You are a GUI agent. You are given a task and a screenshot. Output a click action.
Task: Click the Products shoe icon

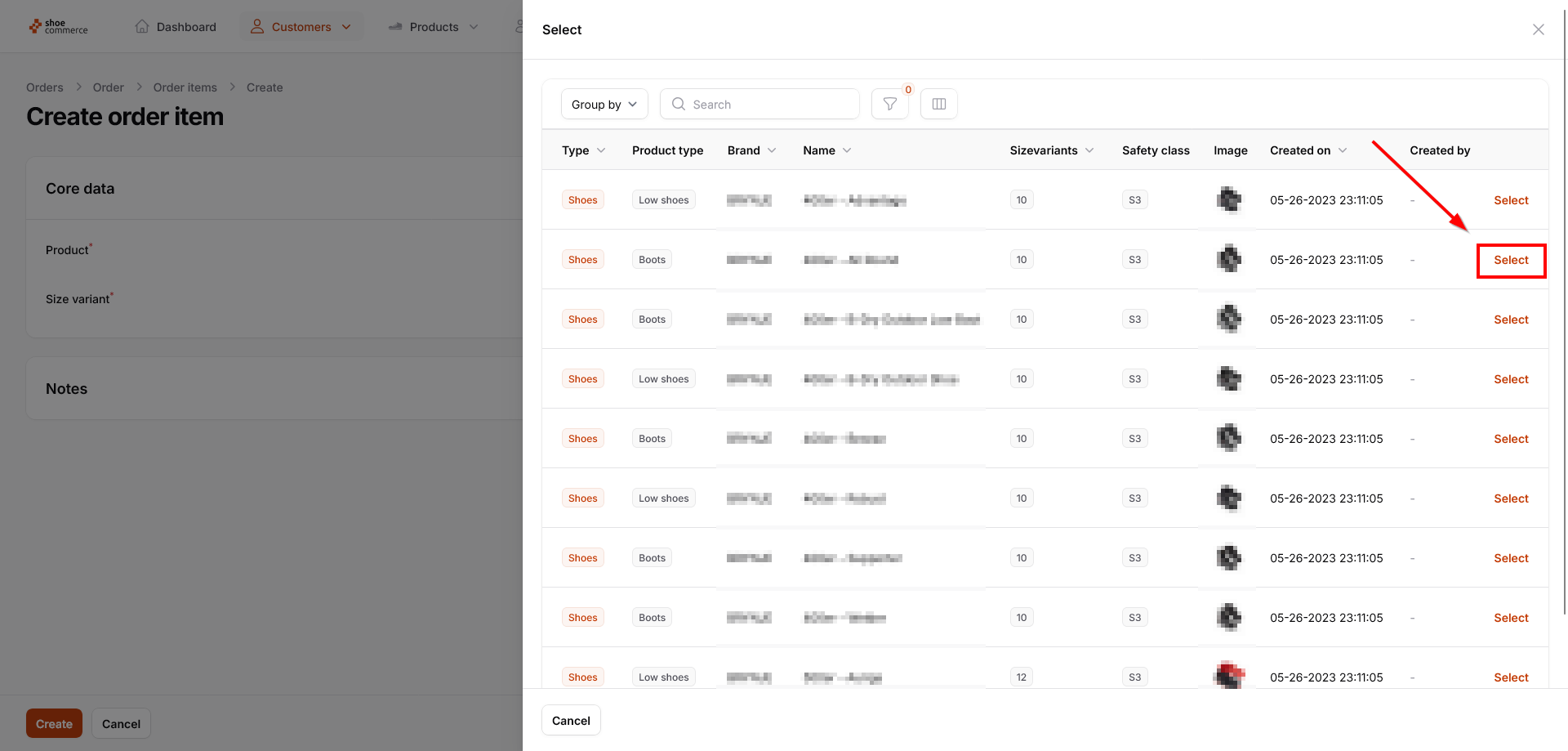395,27
